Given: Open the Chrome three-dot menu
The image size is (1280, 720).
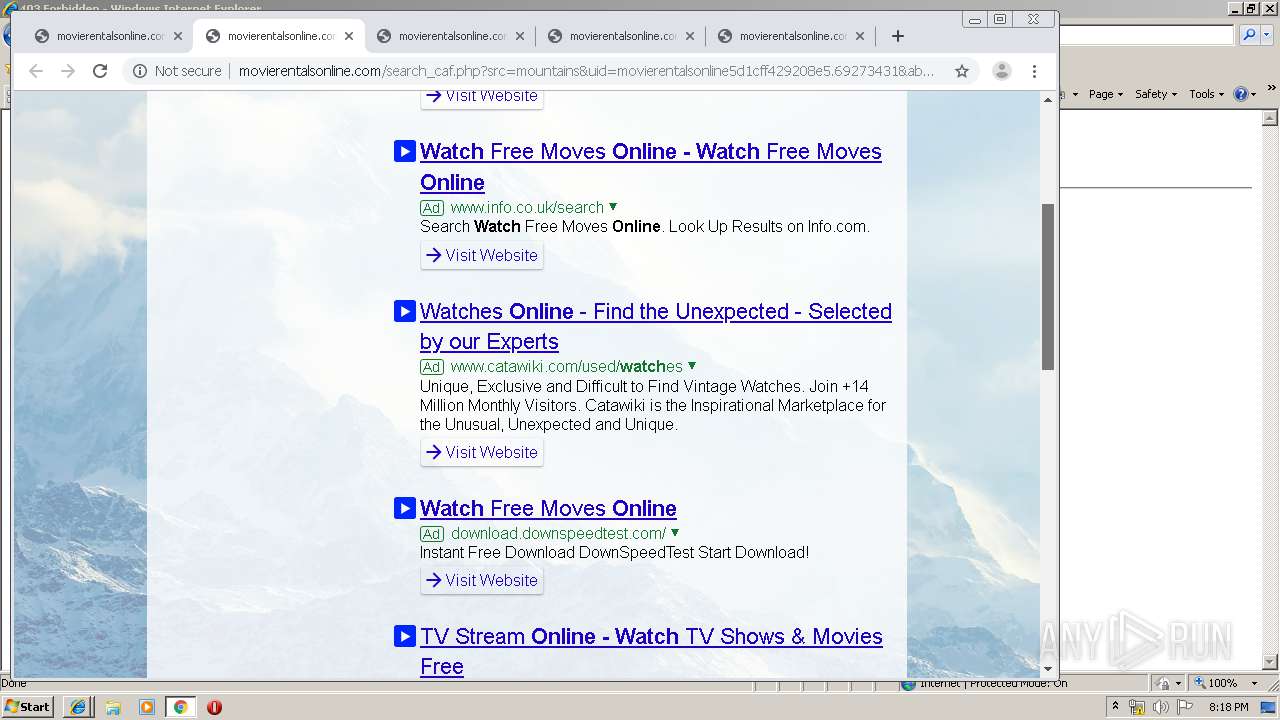Looking at the screenshot, I should tap(1035, 71).
